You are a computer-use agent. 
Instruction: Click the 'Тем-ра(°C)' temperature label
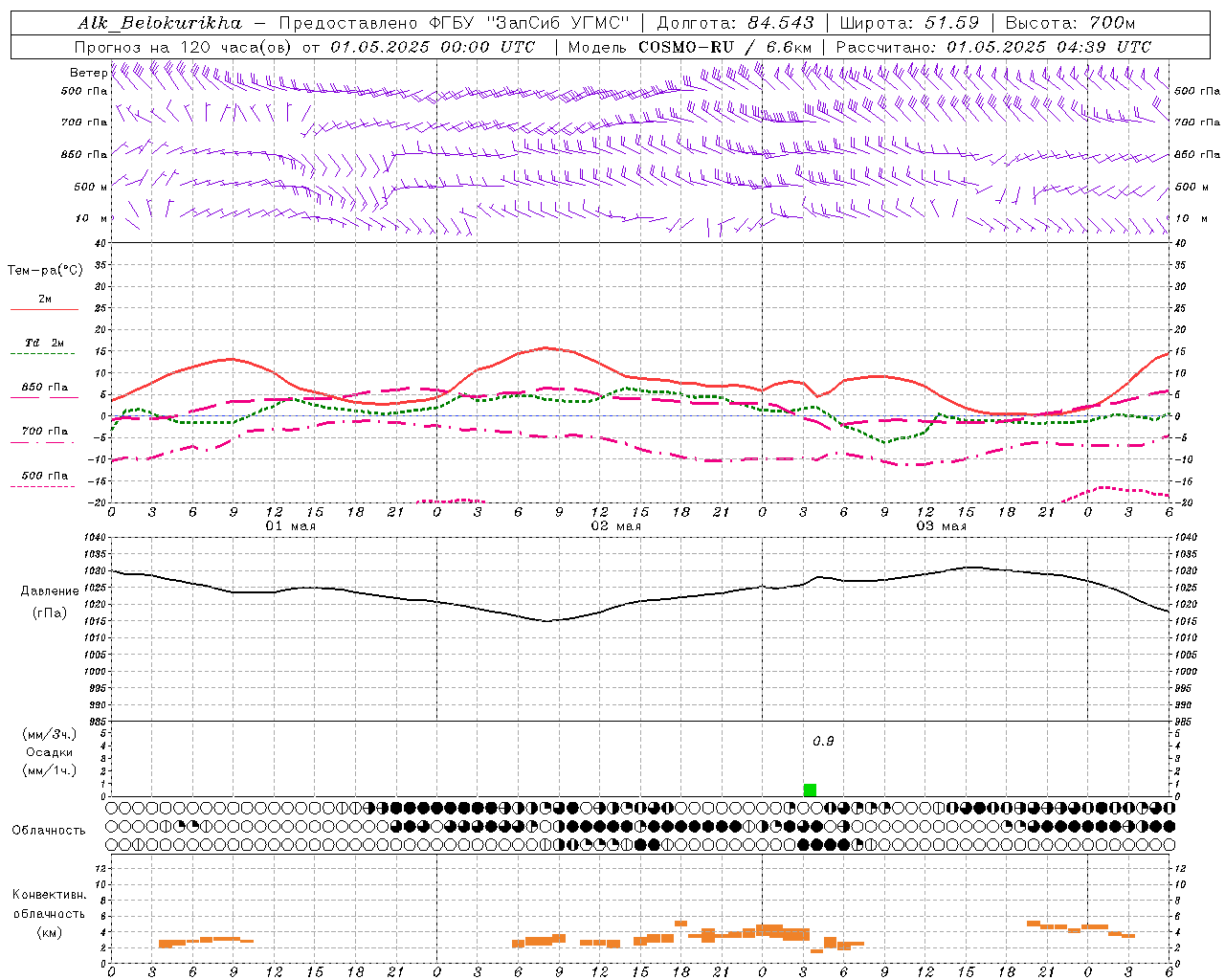45,271
